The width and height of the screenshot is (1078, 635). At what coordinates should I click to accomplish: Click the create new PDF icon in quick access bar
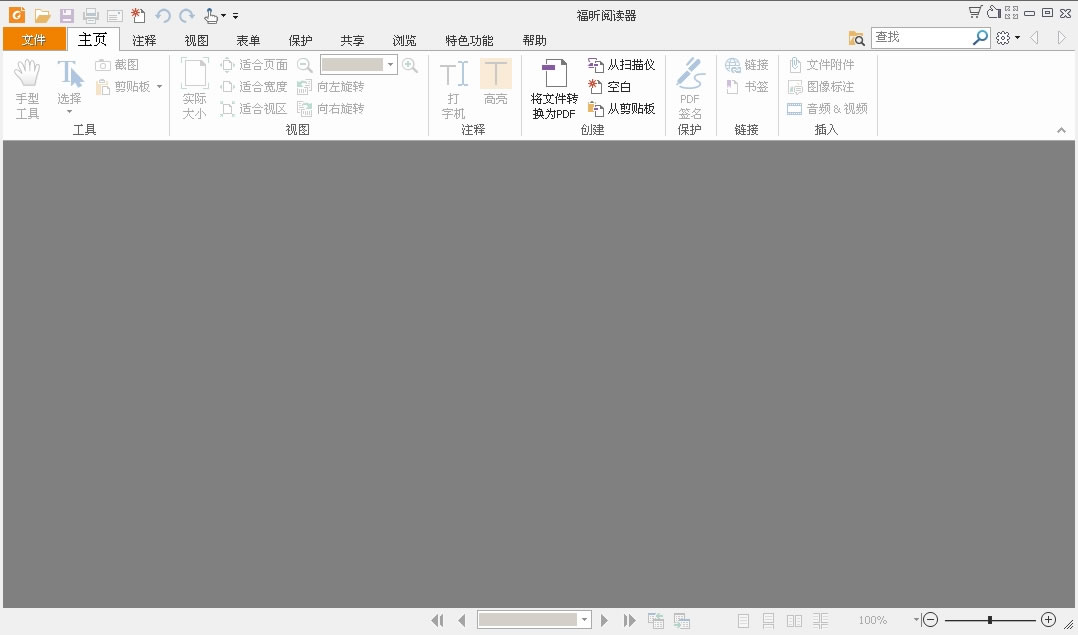click(139, 16)
